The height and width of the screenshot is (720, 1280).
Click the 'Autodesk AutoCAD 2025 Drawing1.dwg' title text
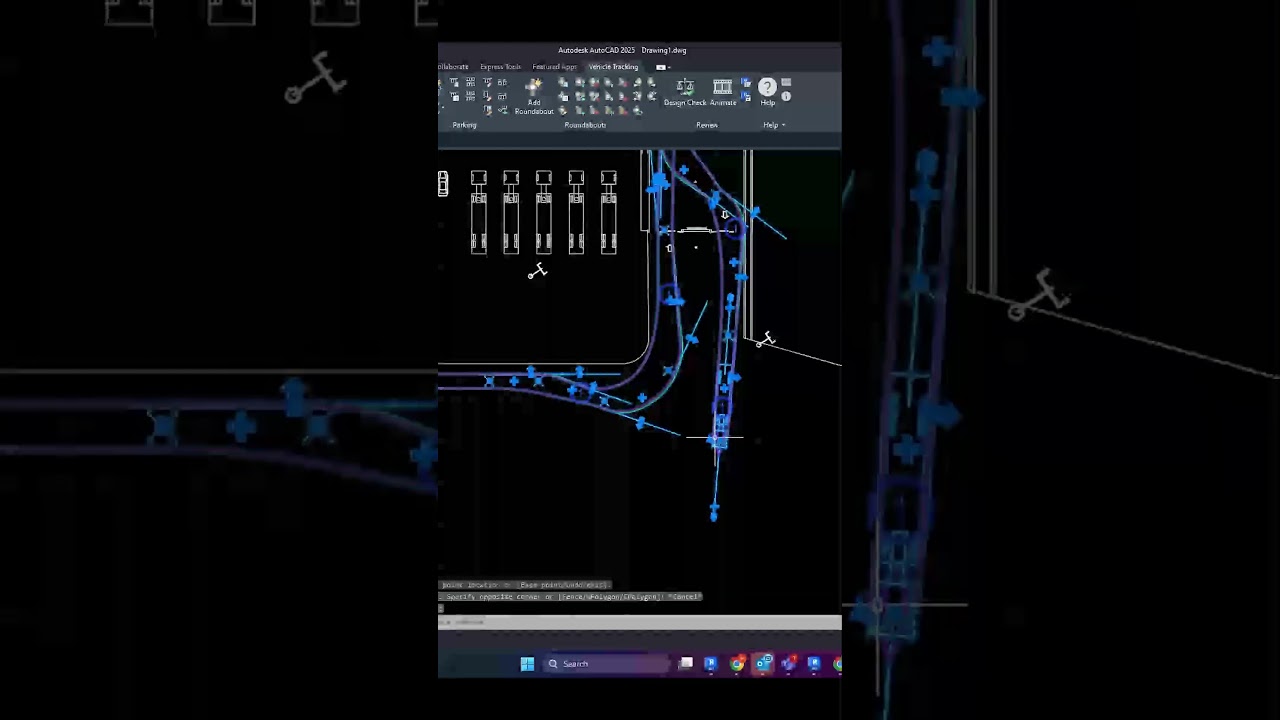click(622, 50)
